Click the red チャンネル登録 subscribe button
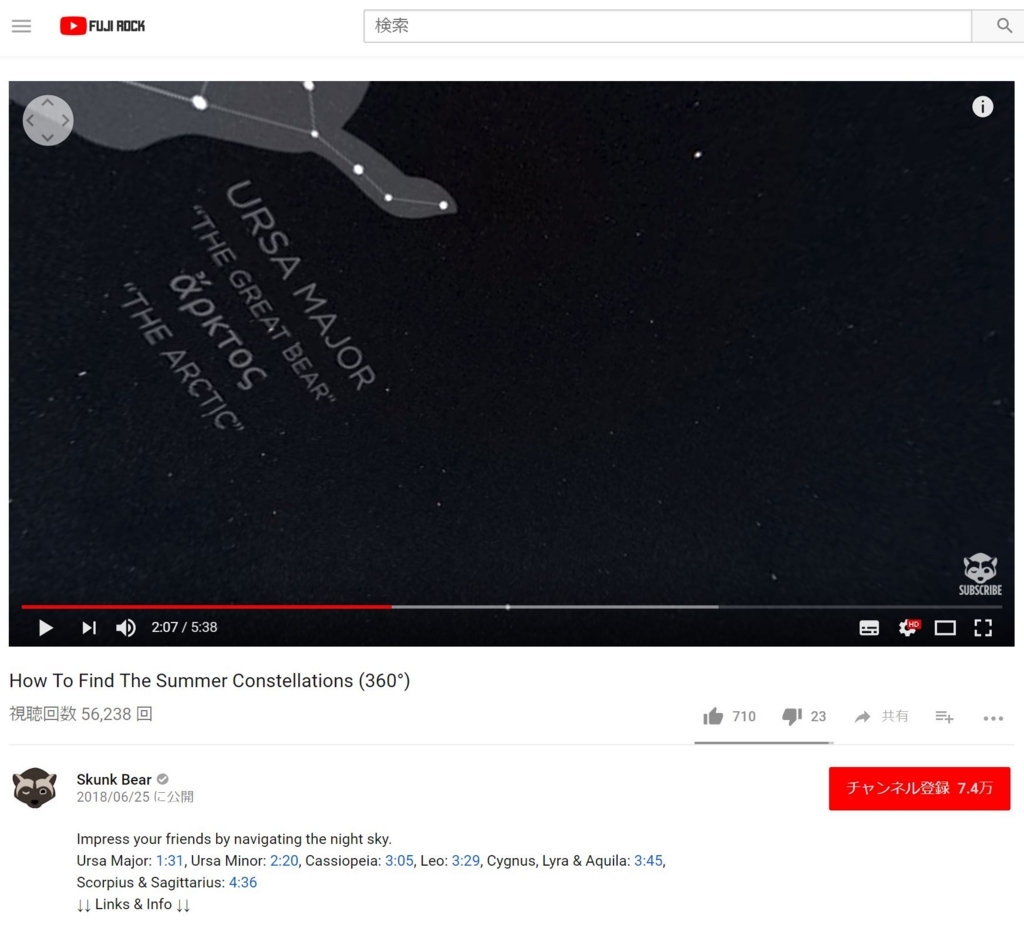Screen dimensions: 1024x925 coord(919,788)
